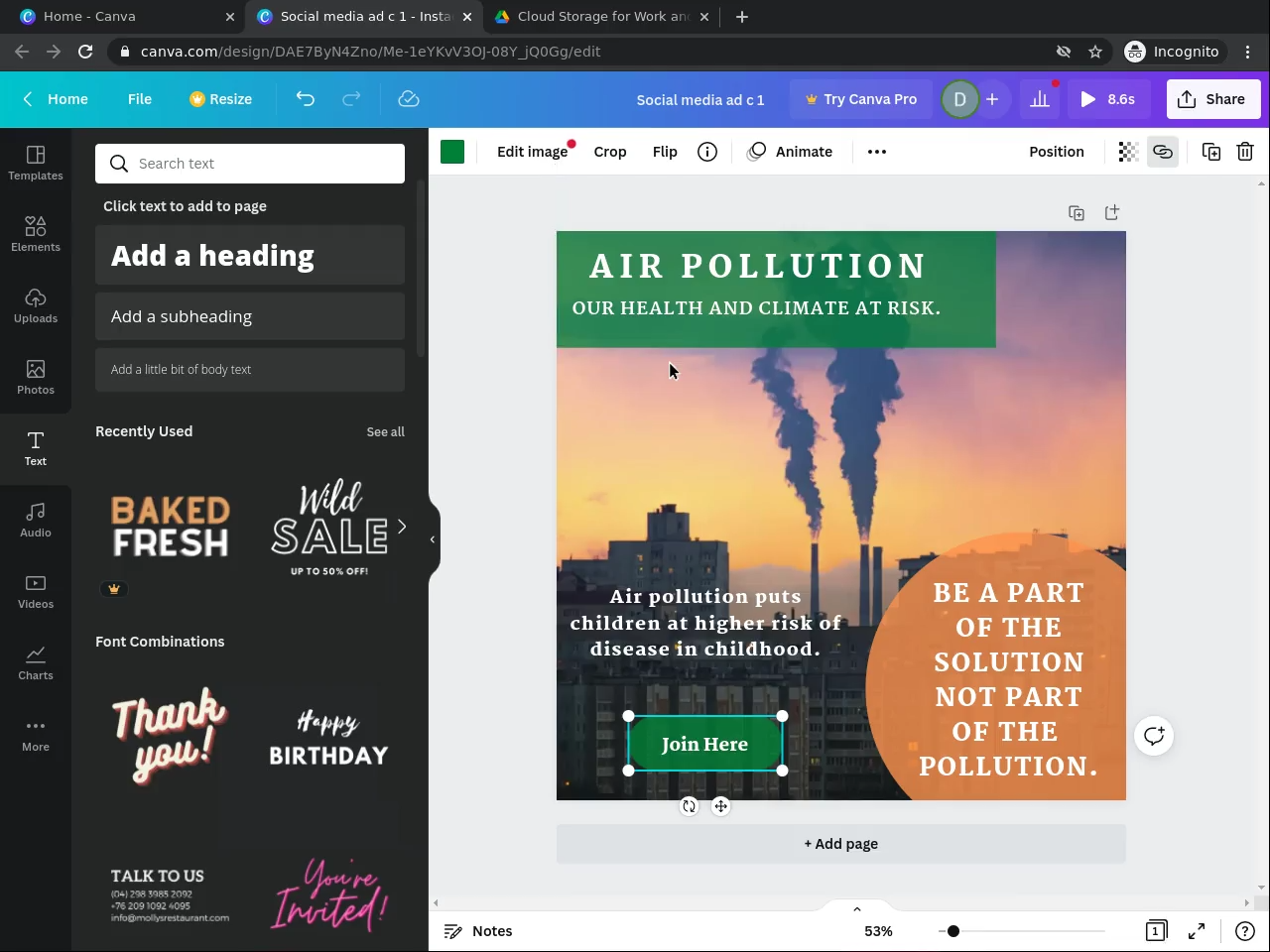Screen dimensions: 1270x952
Task: Click the plus icon to add collaborators
Action: point(992,99)
